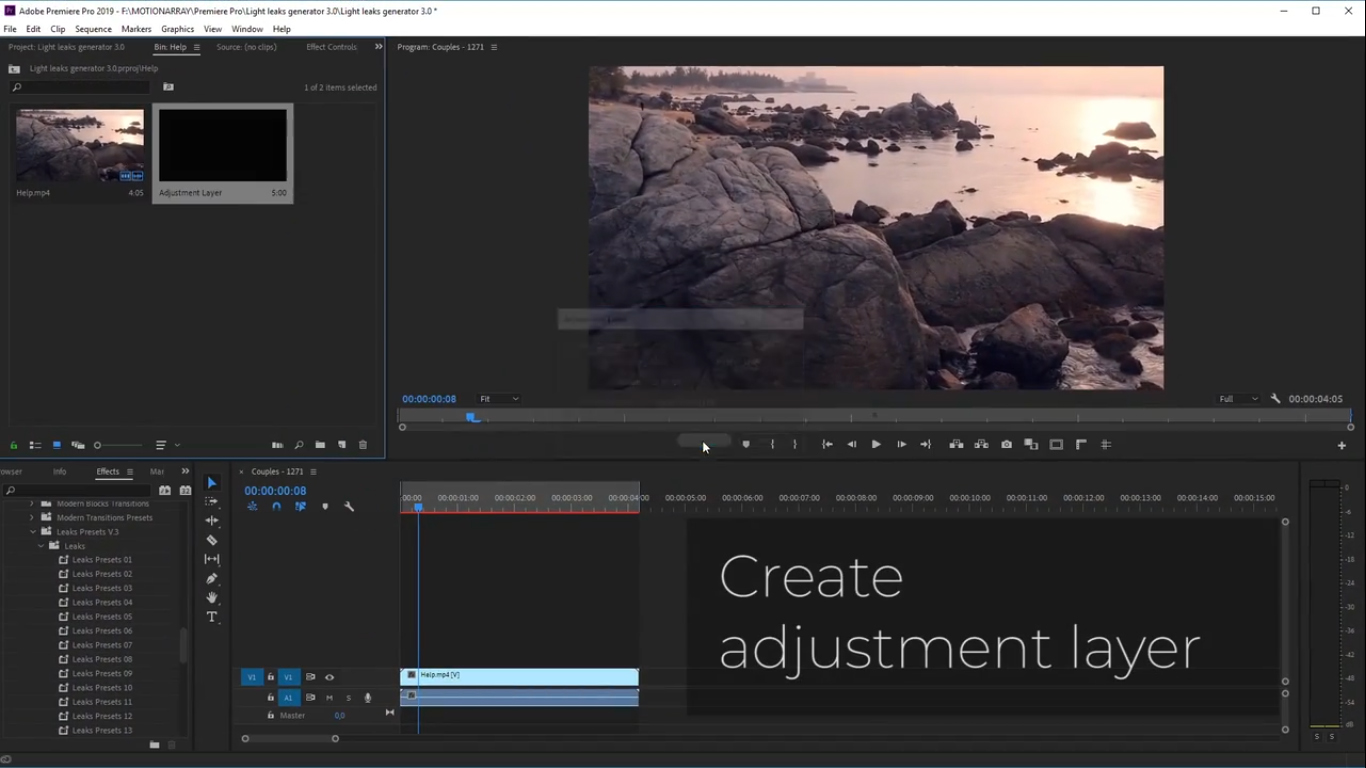Screen dimensions: 1366x768
Task: Click the Export Frame camera icon
Action: pos(1005,444)
